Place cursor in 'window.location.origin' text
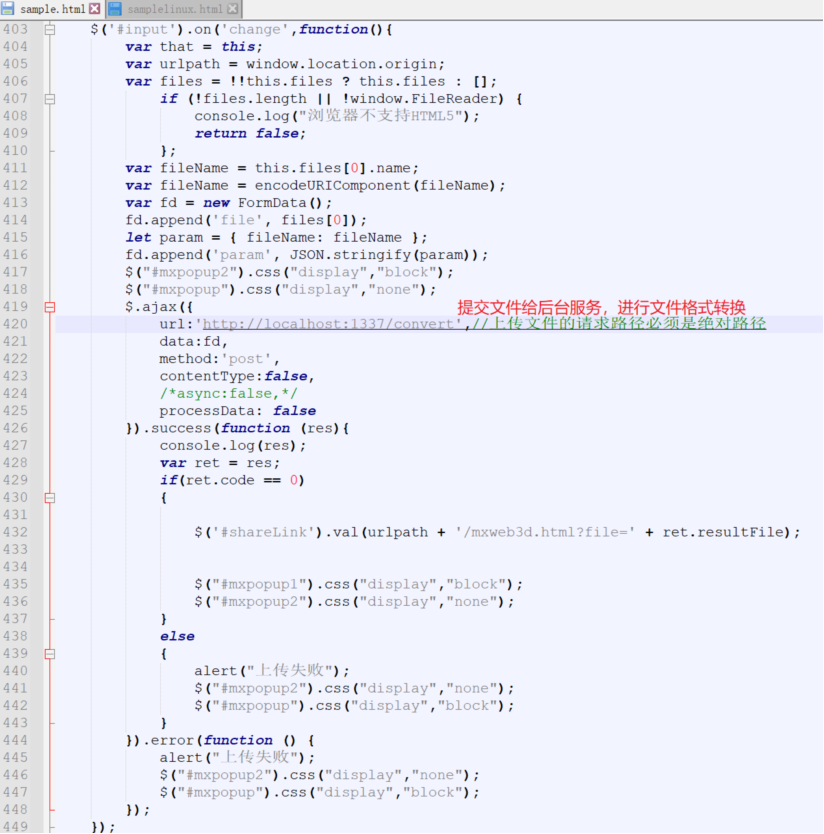Viewport: 824px width, 834px height. (341, 64)
